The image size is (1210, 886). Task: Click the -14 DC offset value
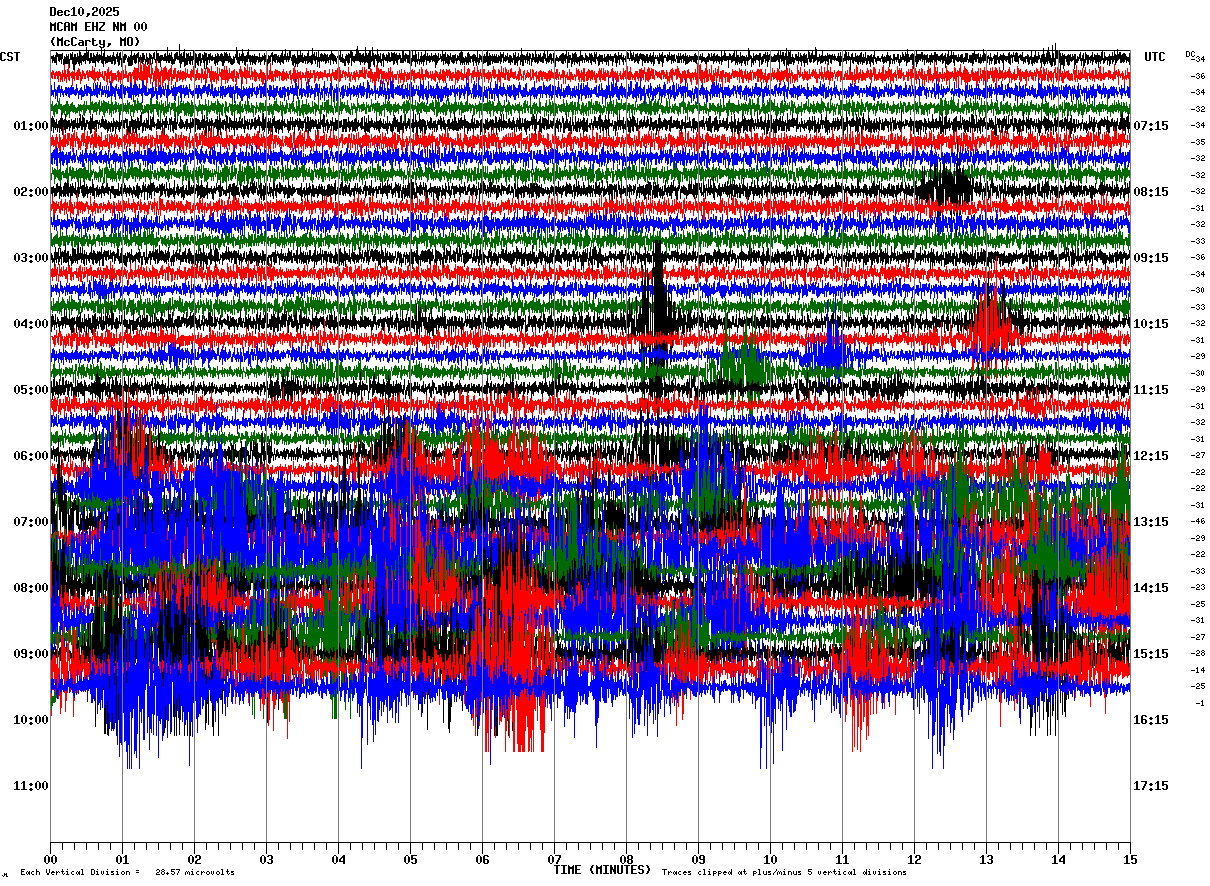pos(1198,670)
